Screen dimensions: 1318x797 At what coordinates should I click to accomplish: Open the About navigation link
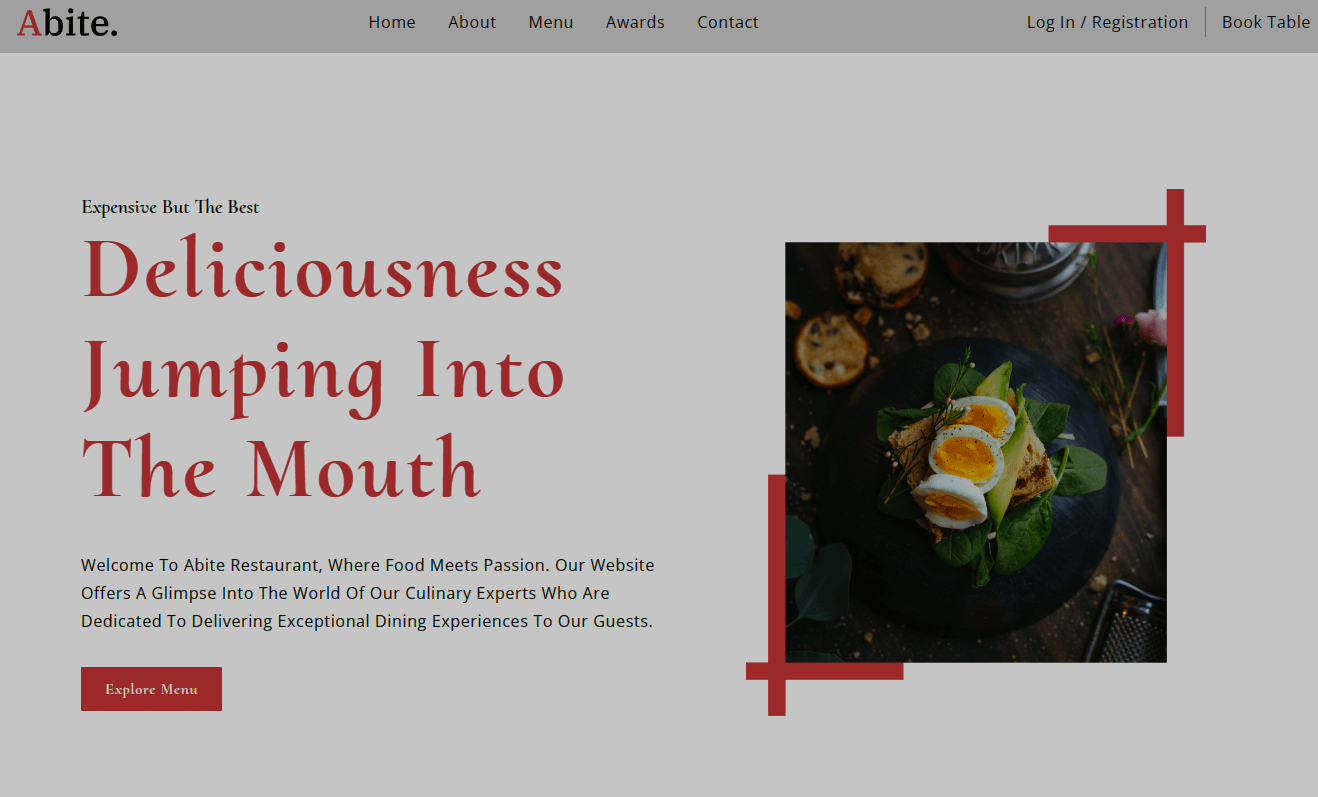coord(472,22)
